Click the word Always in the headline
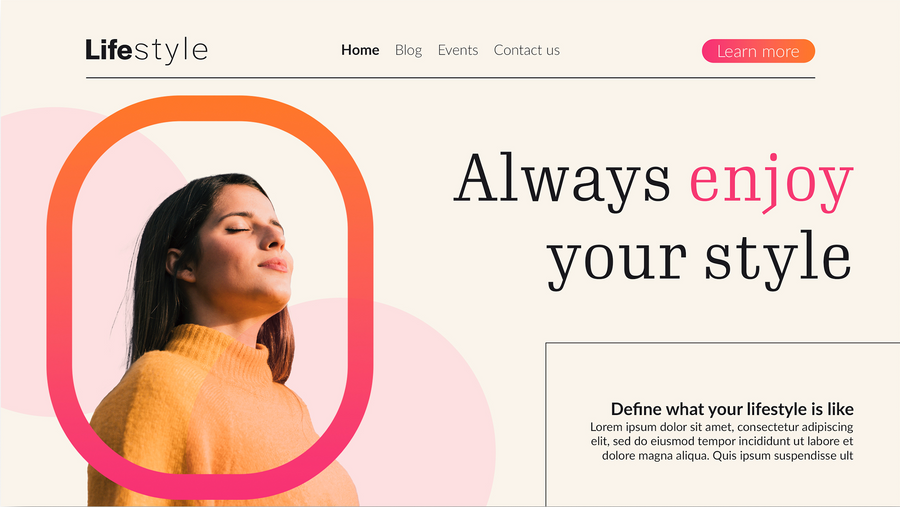The height and width of the screenshot is (507, 900). point(562,180)
